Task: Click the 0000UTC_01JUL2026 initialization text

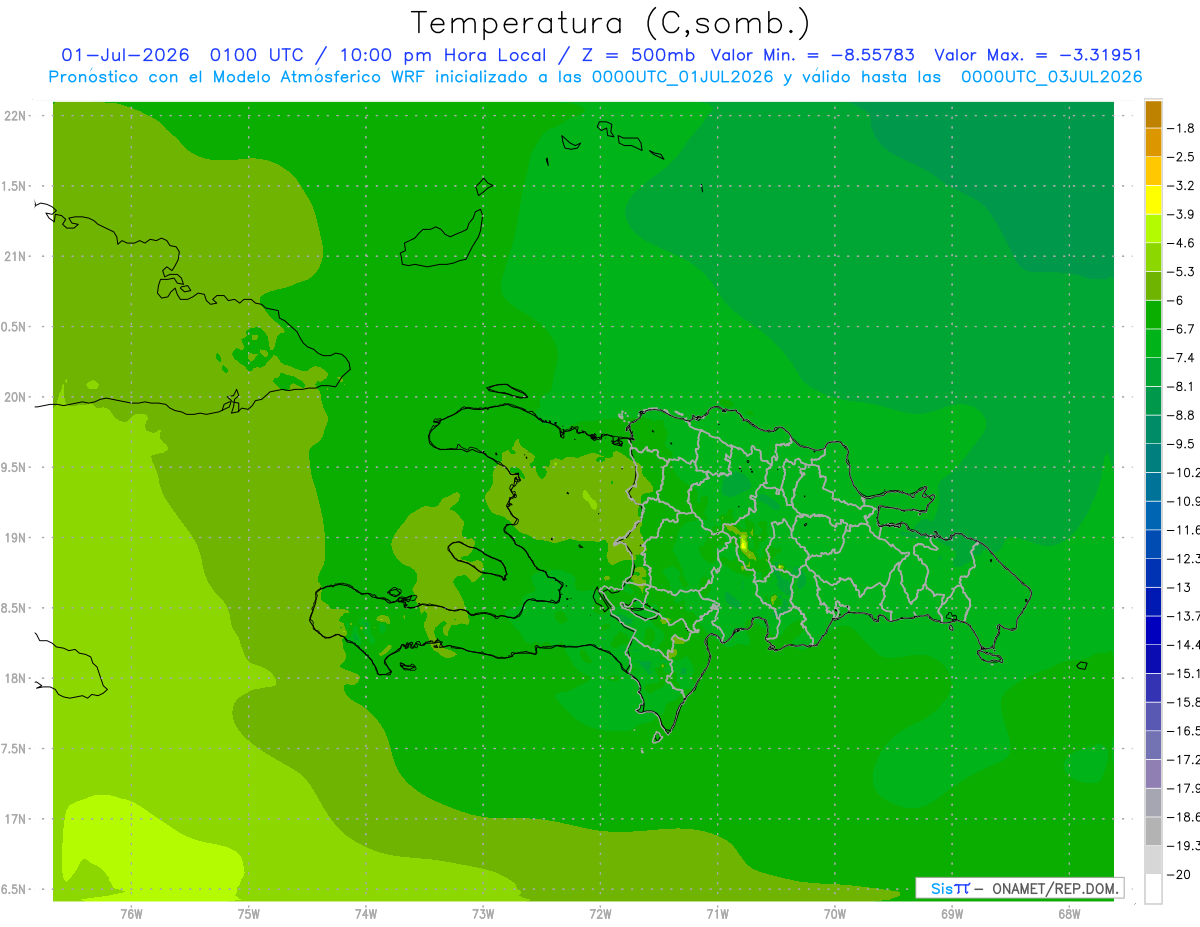Action: pyautogui.click(x=683, y=77)
